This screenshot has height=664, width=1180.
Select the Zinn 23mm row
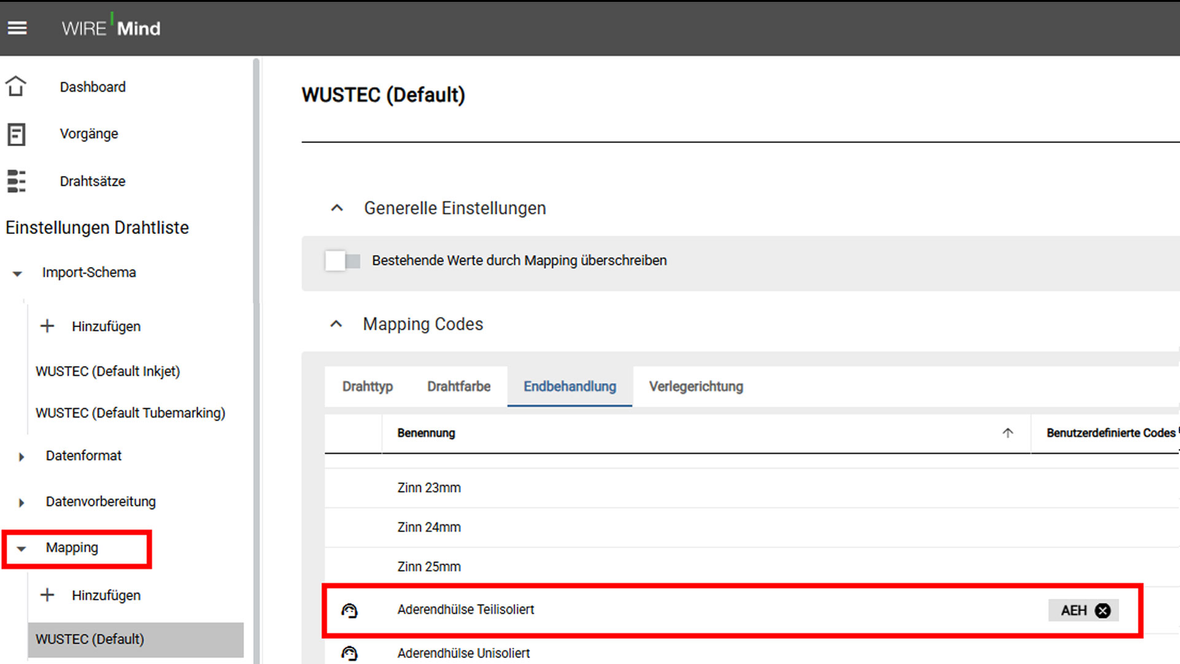coord(753,488)
